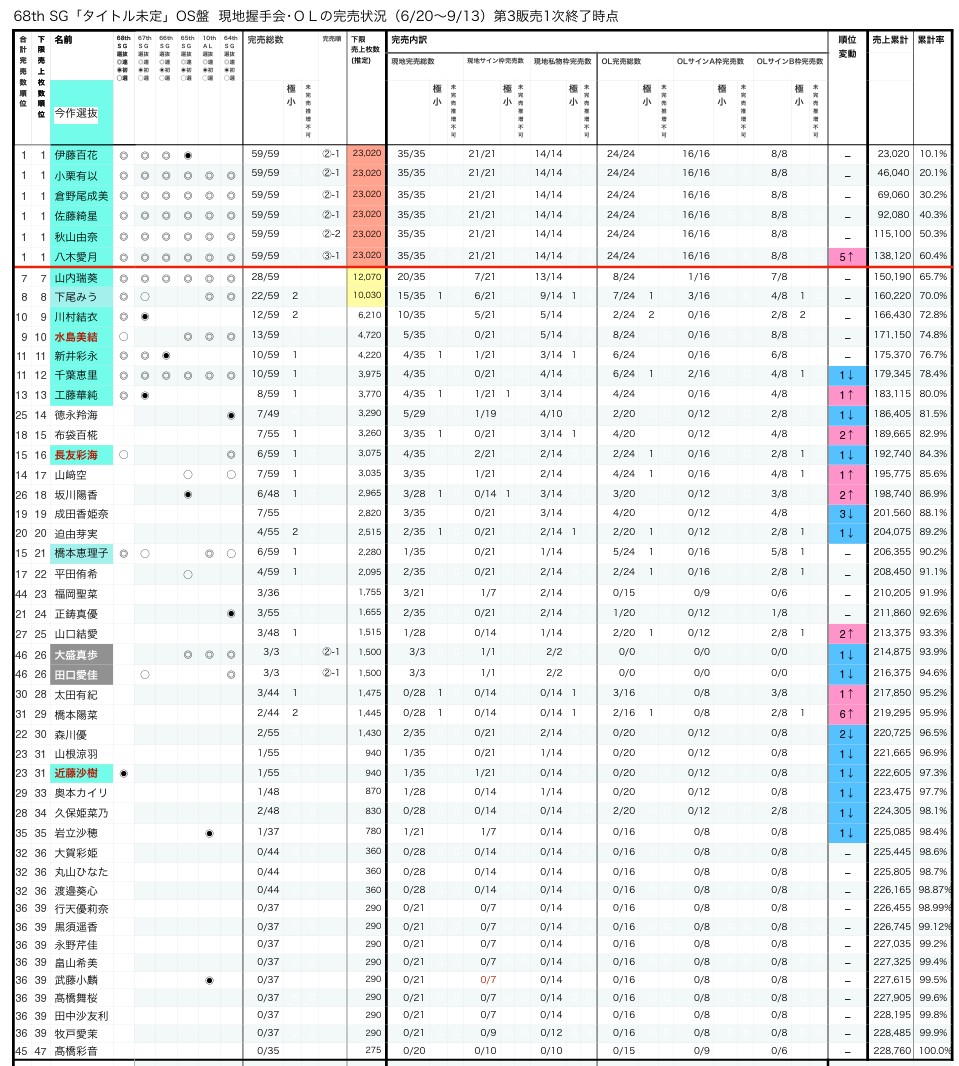Click the ③-1 sold-out order cell
Screen dimensions: 959x1066
[332, 256]
